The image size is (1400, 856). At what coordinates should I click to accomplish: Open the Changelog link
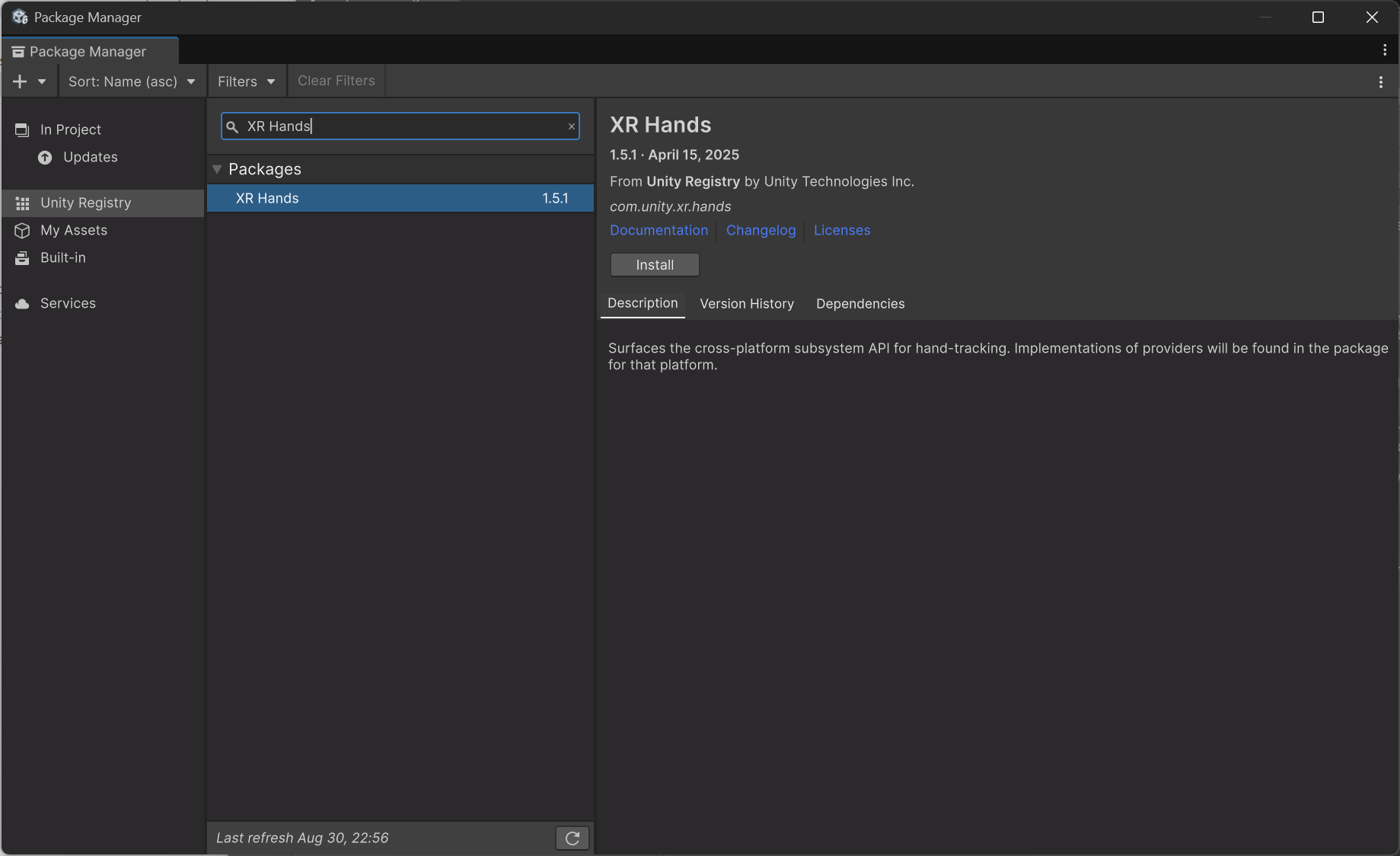761,230
